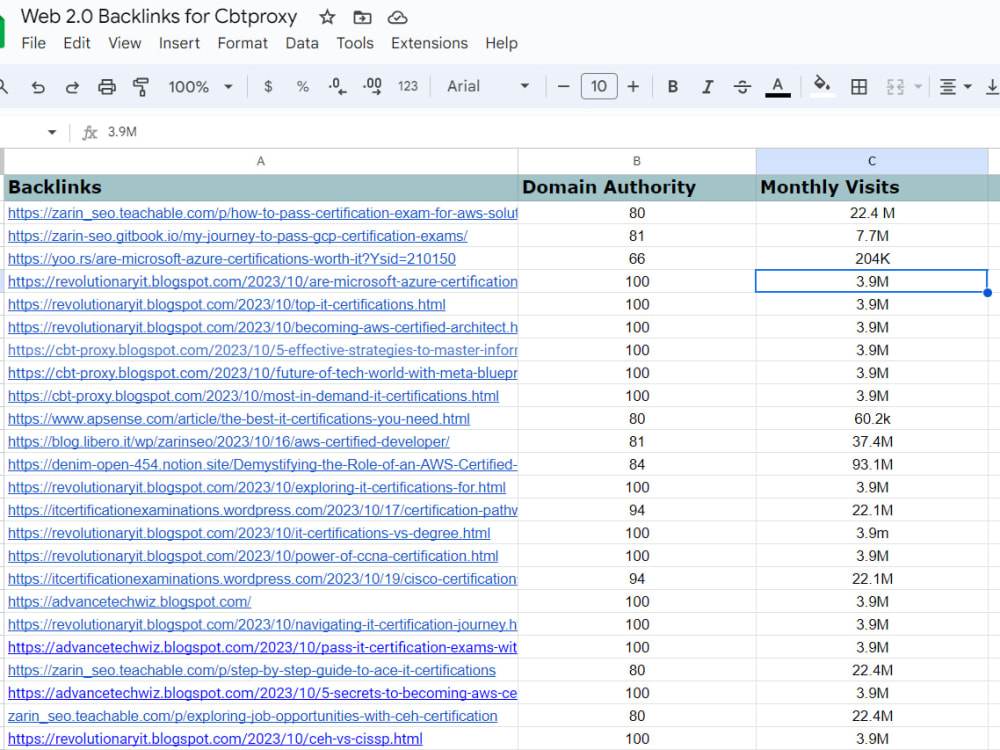Open the apsense.com article link
1000x750 pixels.
click(x=239, y=419)
